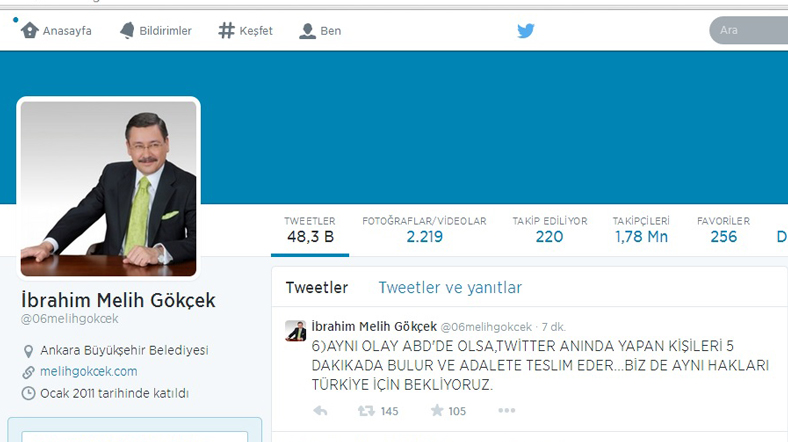
Task: Click @06melihgokcek handle in tweet
Action: [x=486, y=327]
